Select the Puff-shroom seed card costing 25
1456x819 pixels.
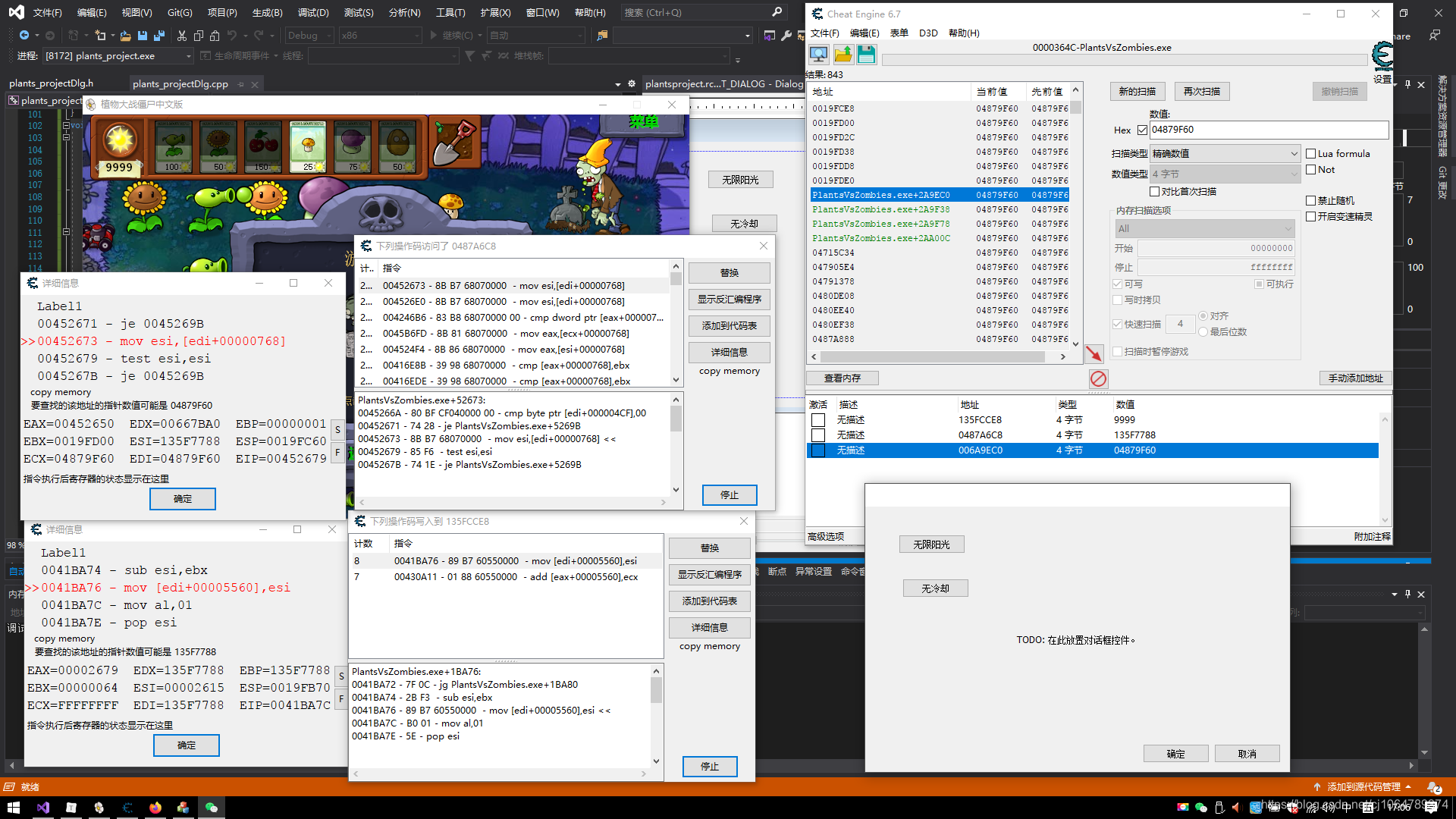308,146
